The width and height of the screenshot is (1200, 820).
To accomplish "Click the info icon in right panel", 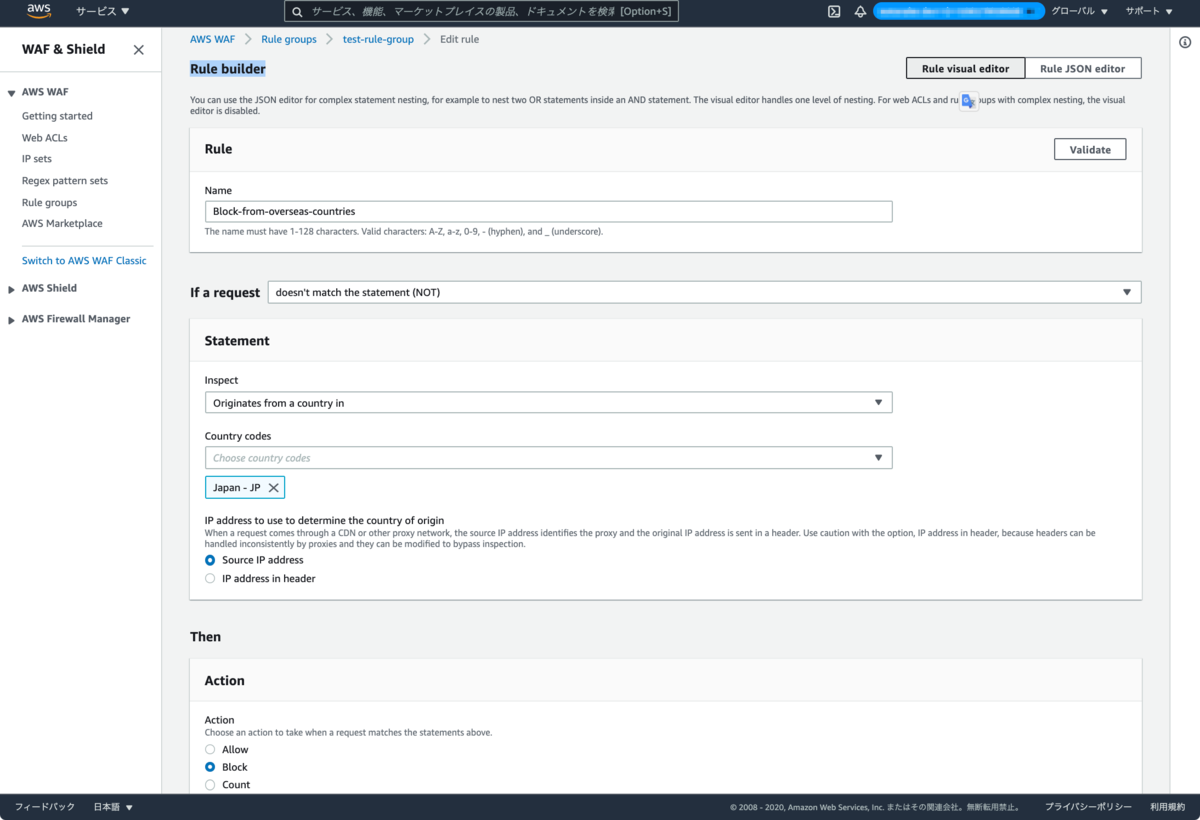I will [1185, 41].
